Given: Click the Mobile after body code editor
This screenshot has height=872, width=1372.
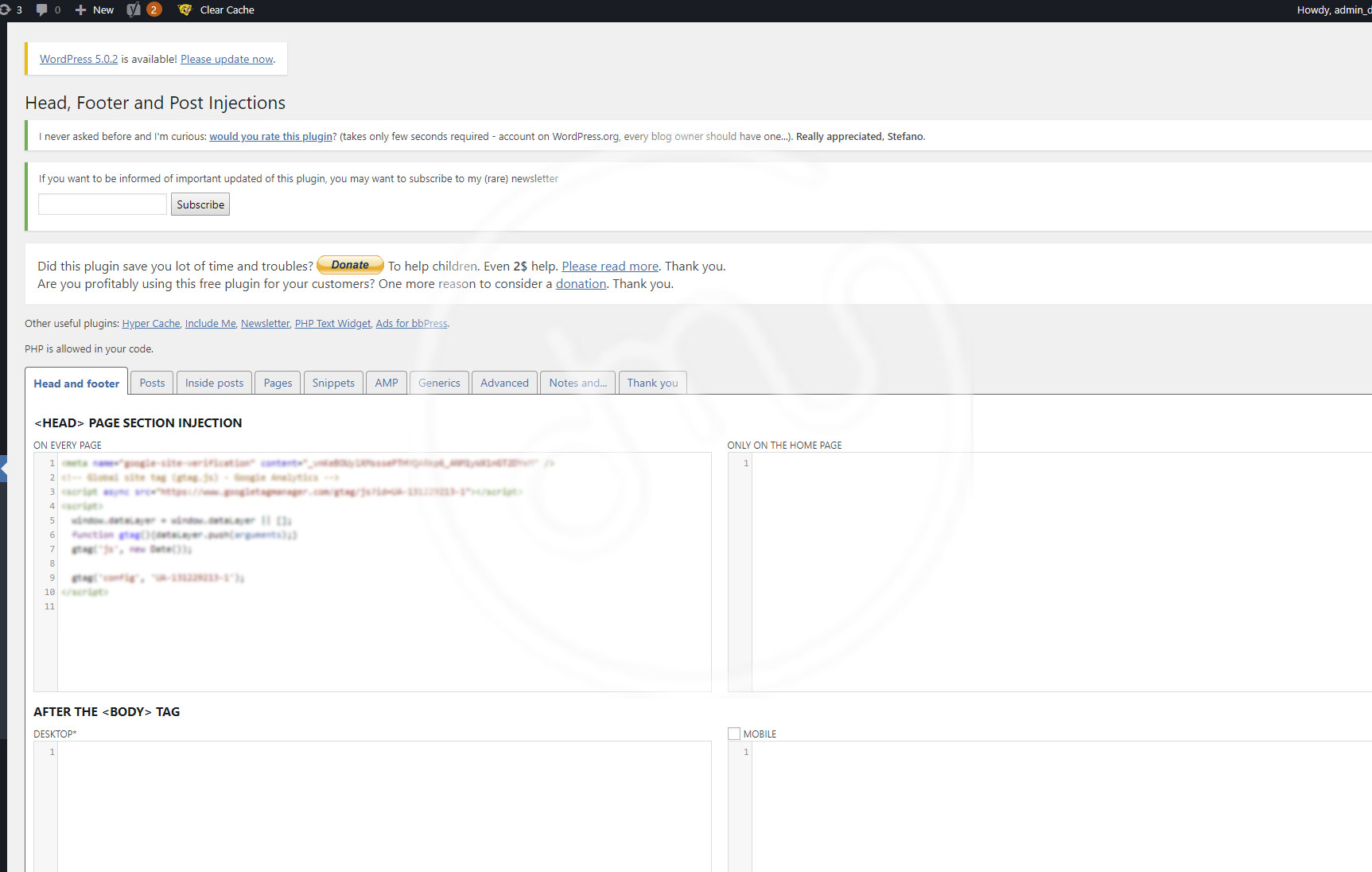Looking at the screenshot, I should pos(1050,807).
